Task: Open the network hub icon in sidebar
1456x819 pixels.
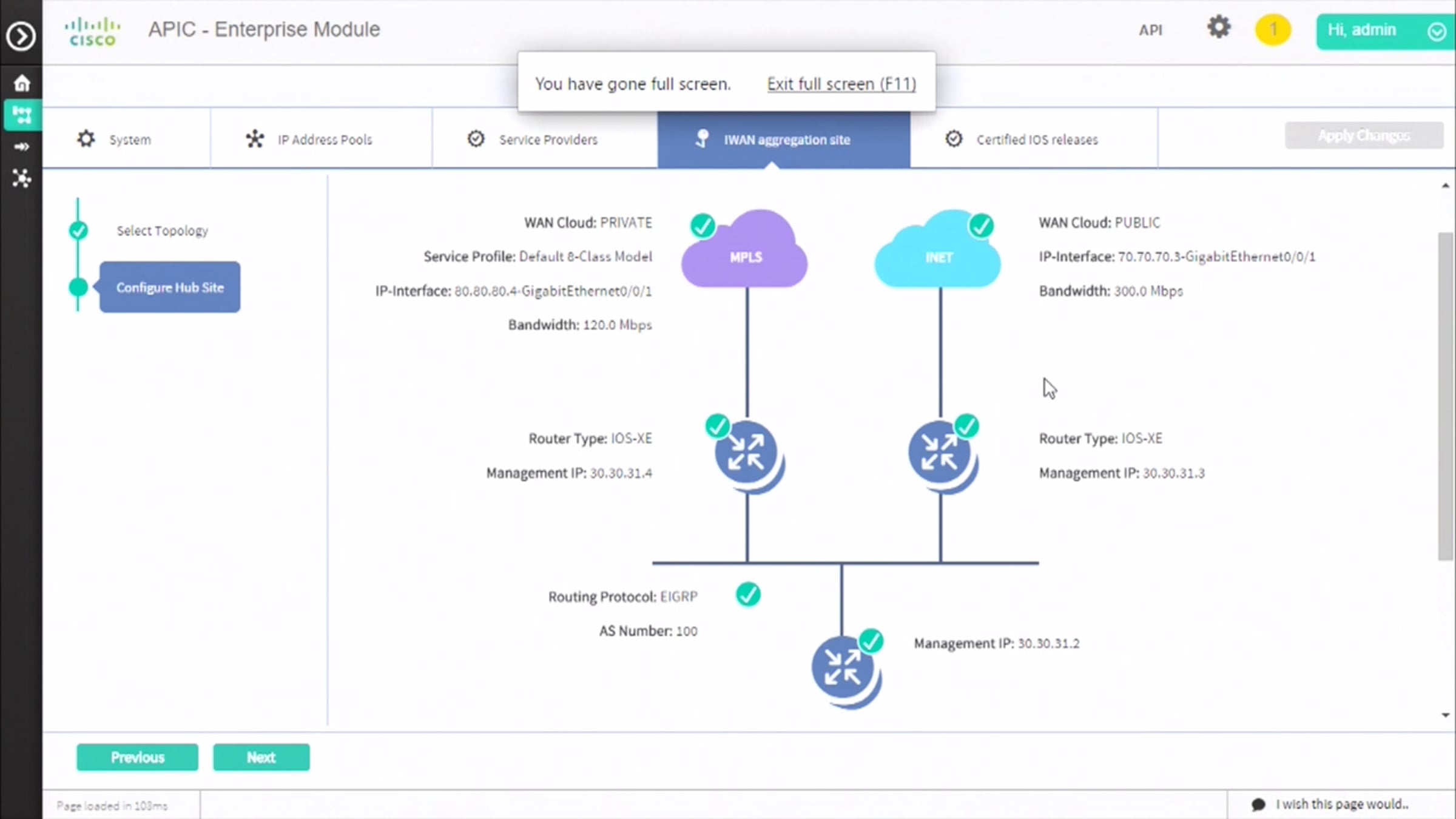Action: [x=22, y=178]
